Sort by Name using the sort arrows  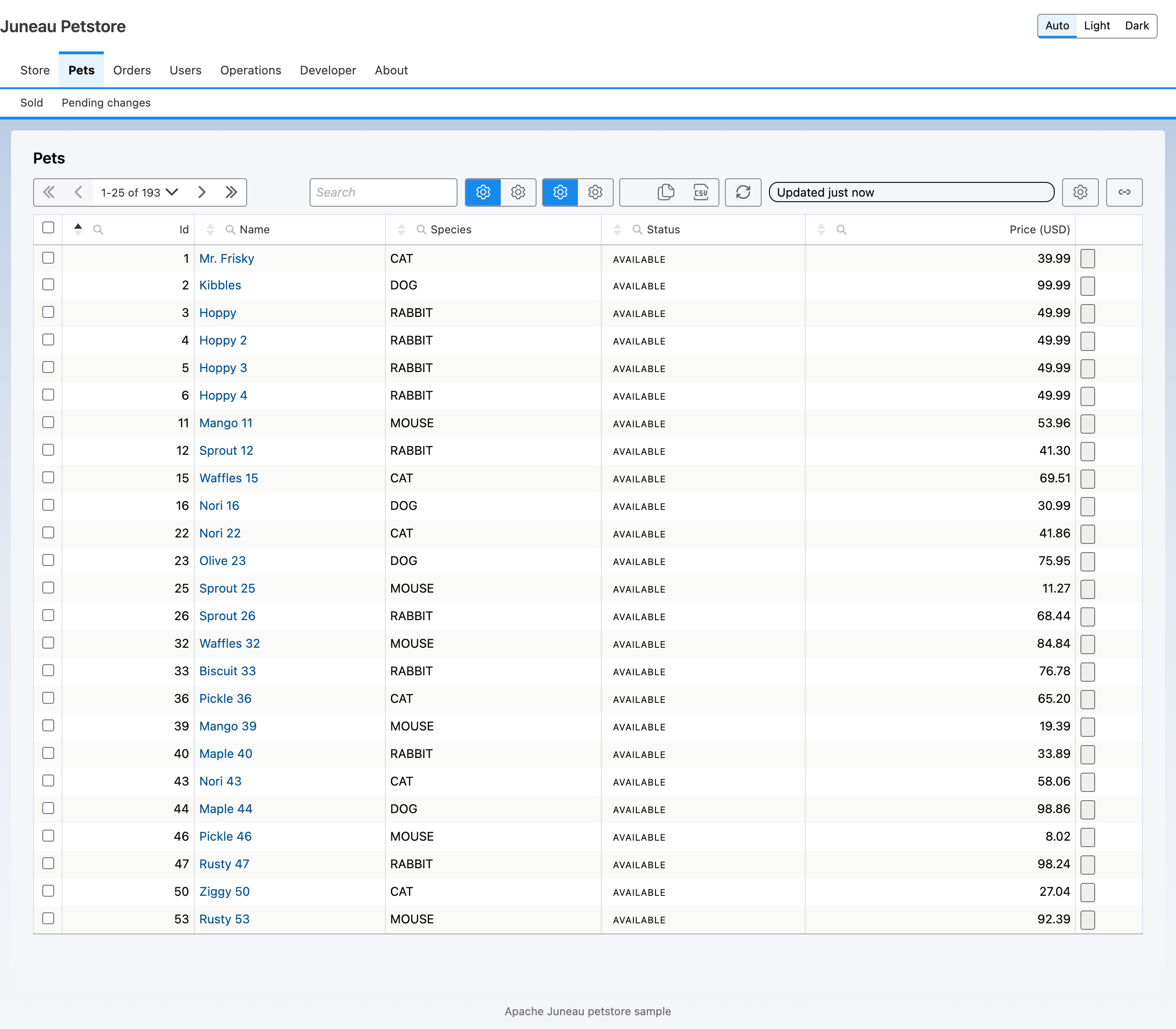[x=210, y=229]
